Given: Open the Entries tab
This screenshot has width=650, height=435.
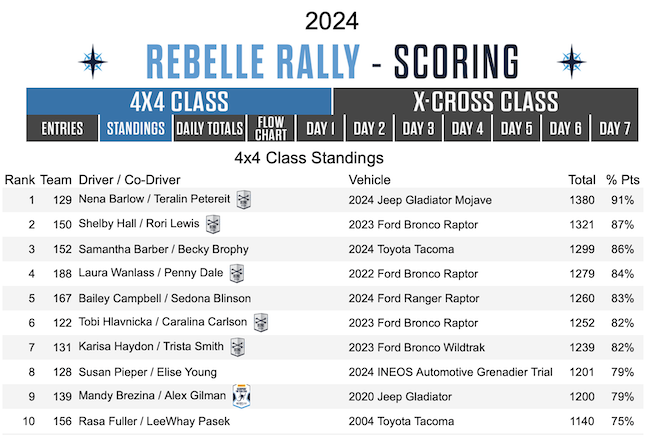Looking at the screenshot, I should pos(62,128).
